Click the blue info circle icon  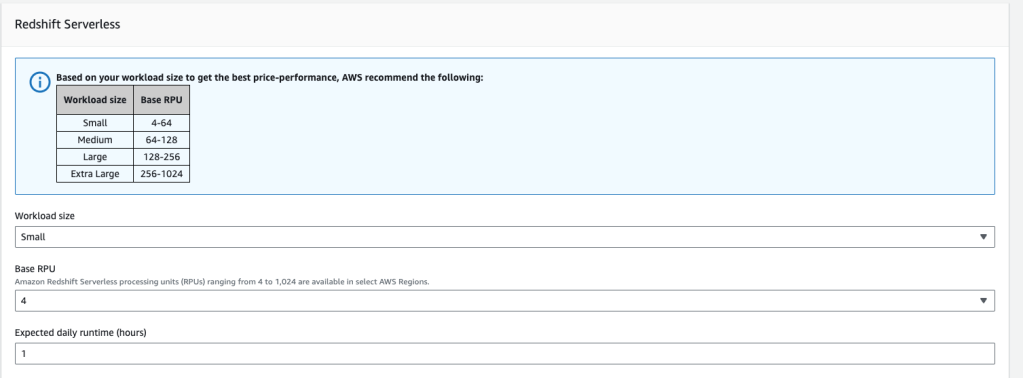40,82
